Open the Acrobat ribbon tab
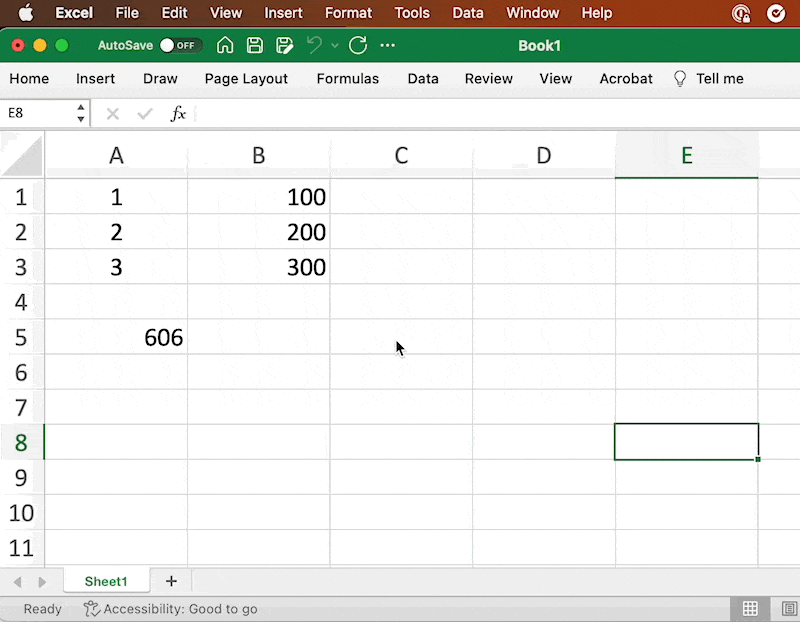This screenshot has width=800, height=622. click(626, 79)
